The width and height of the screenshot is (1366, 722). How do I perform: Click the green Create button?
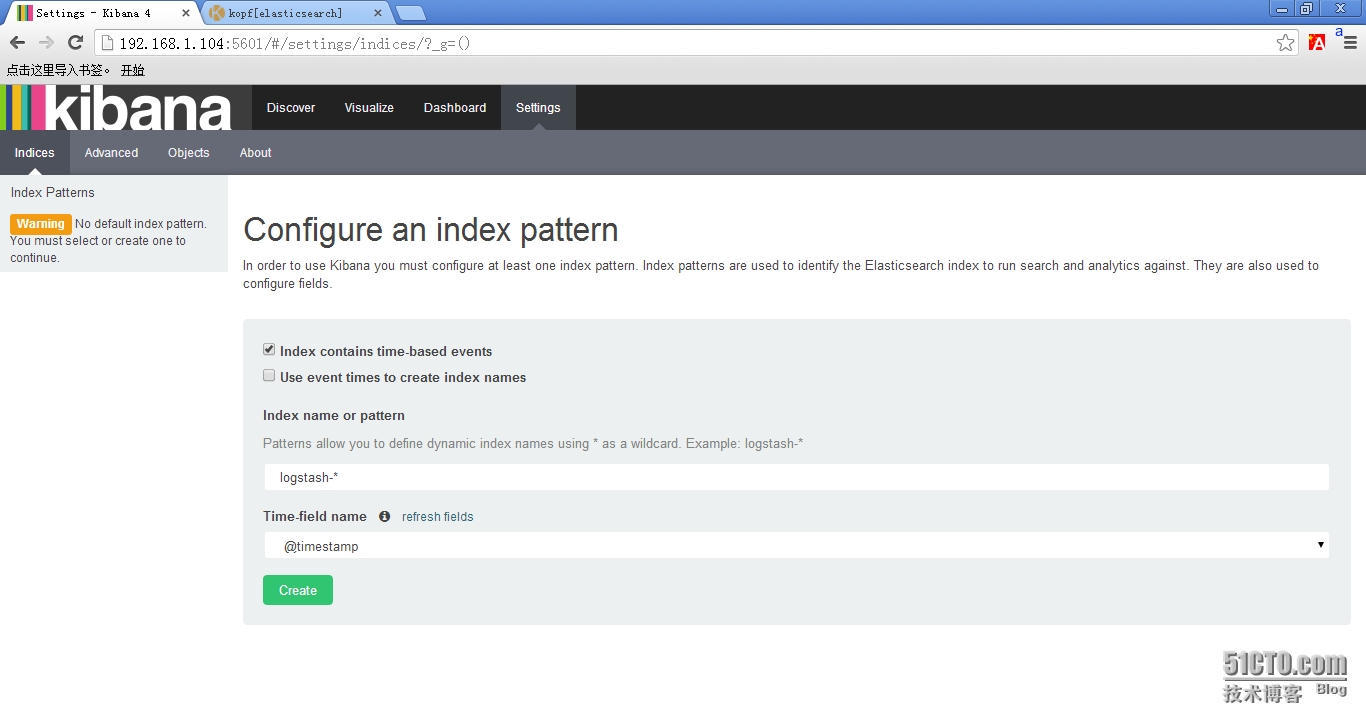(298, 590)
